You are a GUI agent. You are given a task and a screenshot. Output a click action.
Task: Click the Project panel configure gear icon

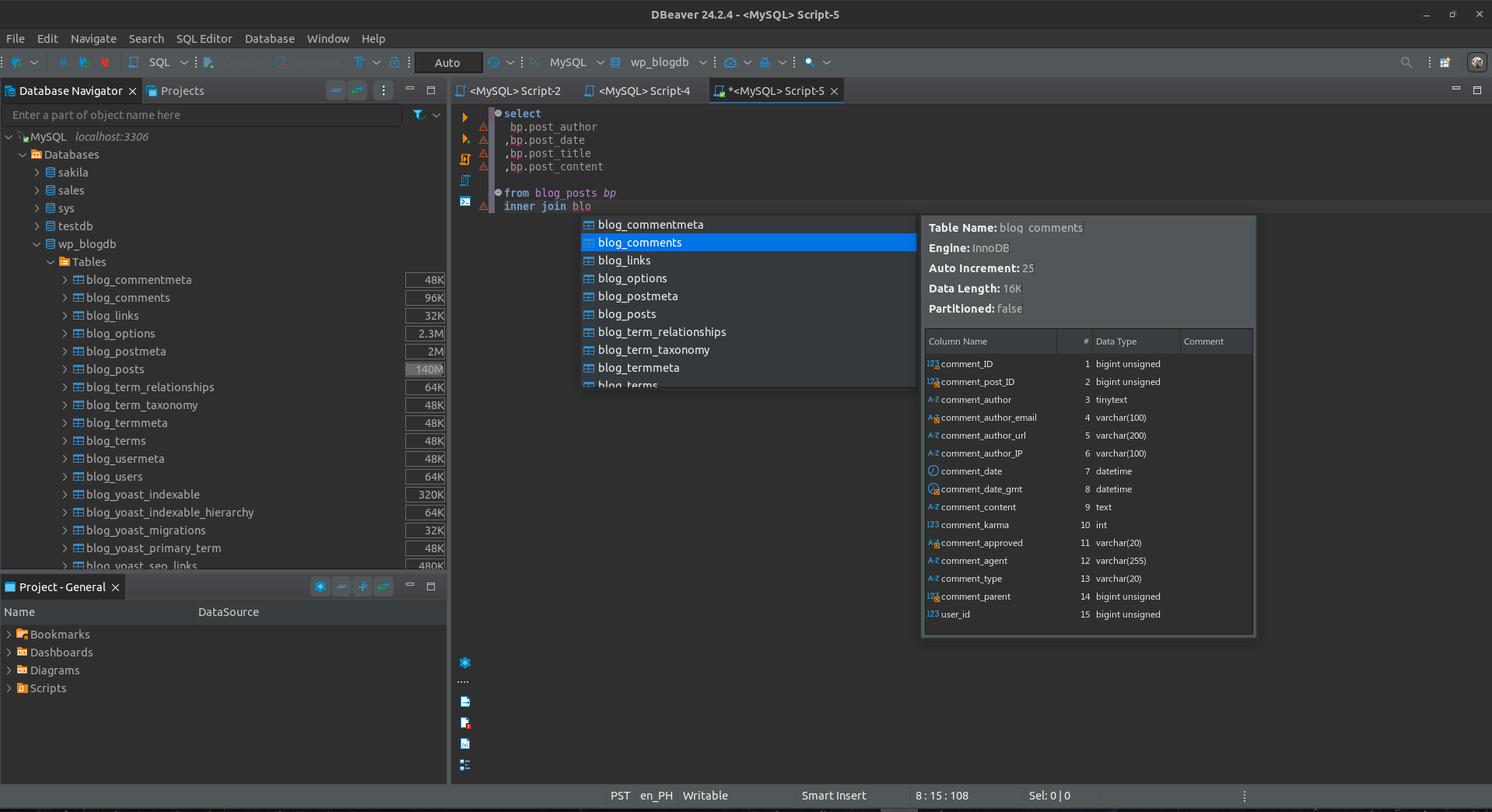[x=320, y=586]
